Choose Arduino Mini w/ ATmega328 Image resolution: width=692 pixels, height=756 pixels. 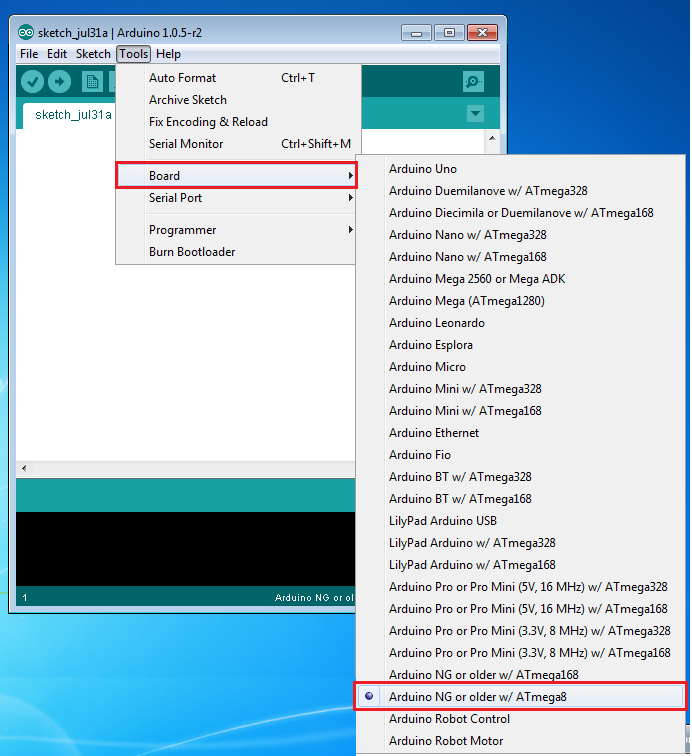click(520, 389)
